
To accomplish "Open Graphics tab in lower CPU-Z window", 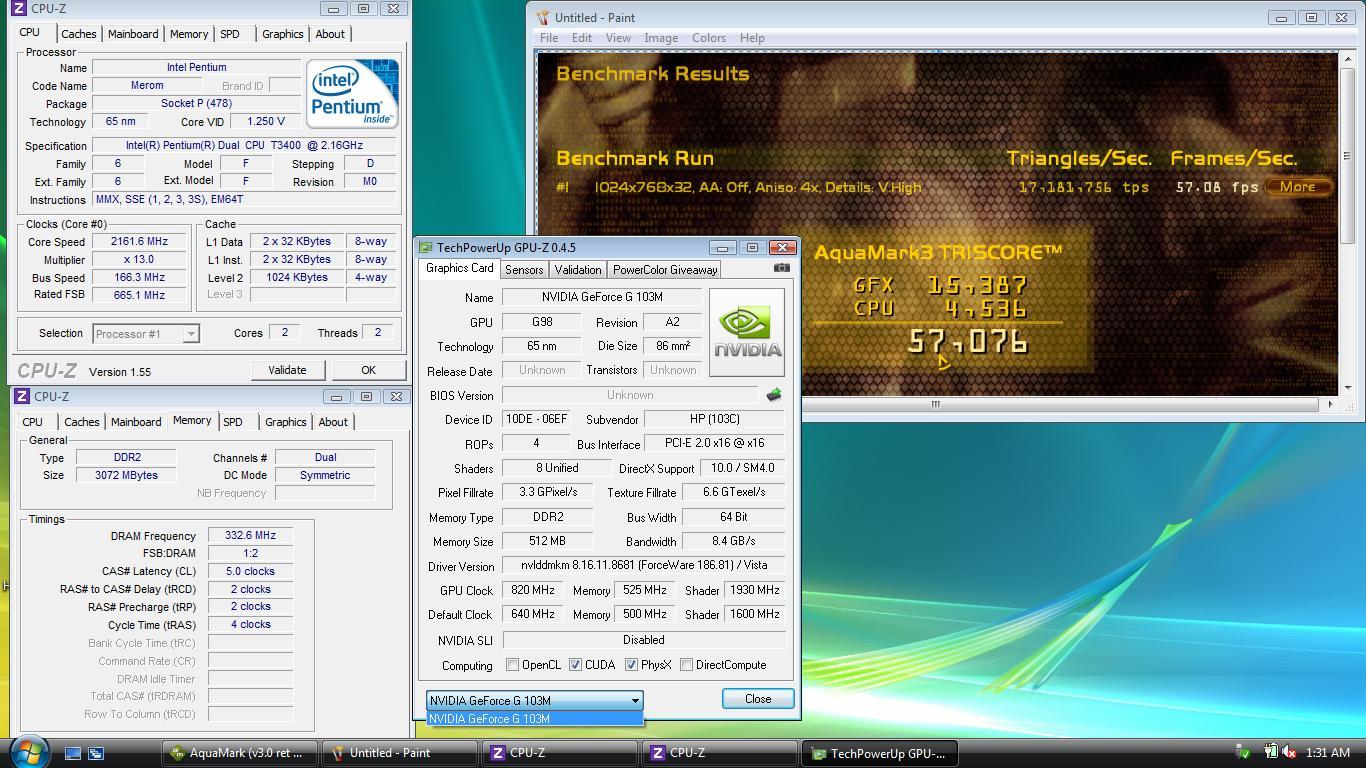I will 286,422.
